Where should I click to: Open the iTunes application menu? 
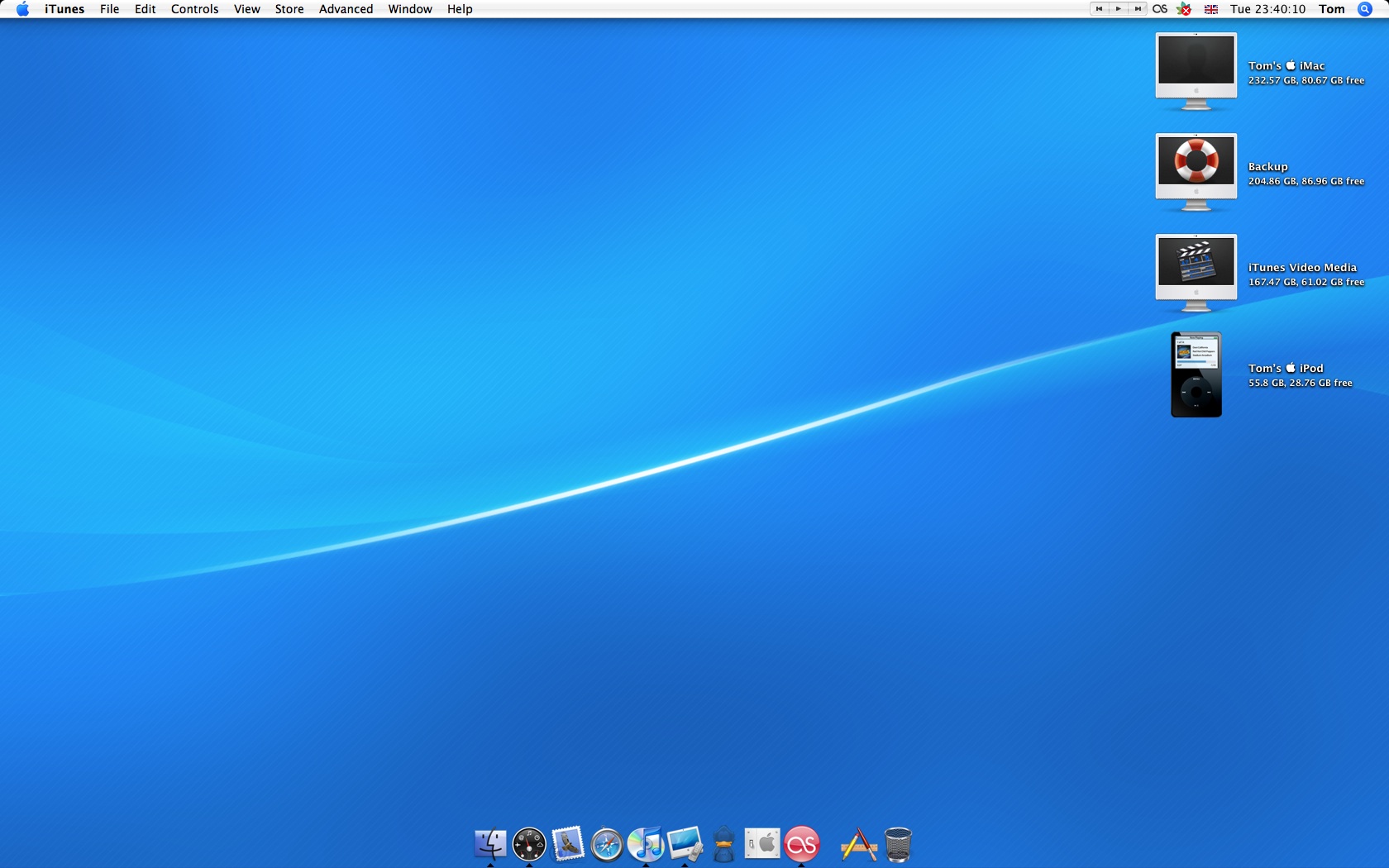tap(64, 9)
